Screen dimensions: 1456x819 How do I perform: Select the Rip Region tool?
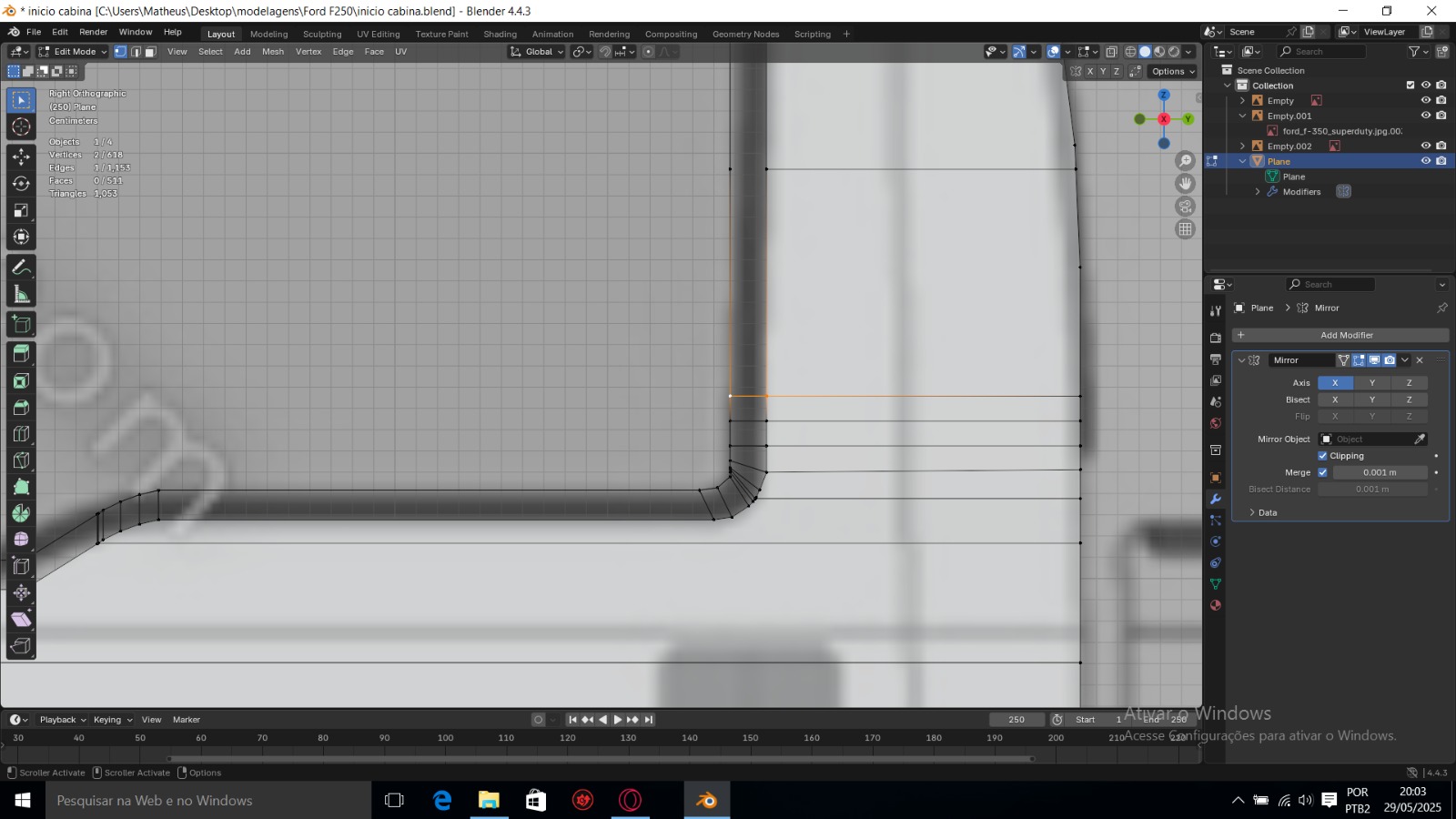point(21,646)
